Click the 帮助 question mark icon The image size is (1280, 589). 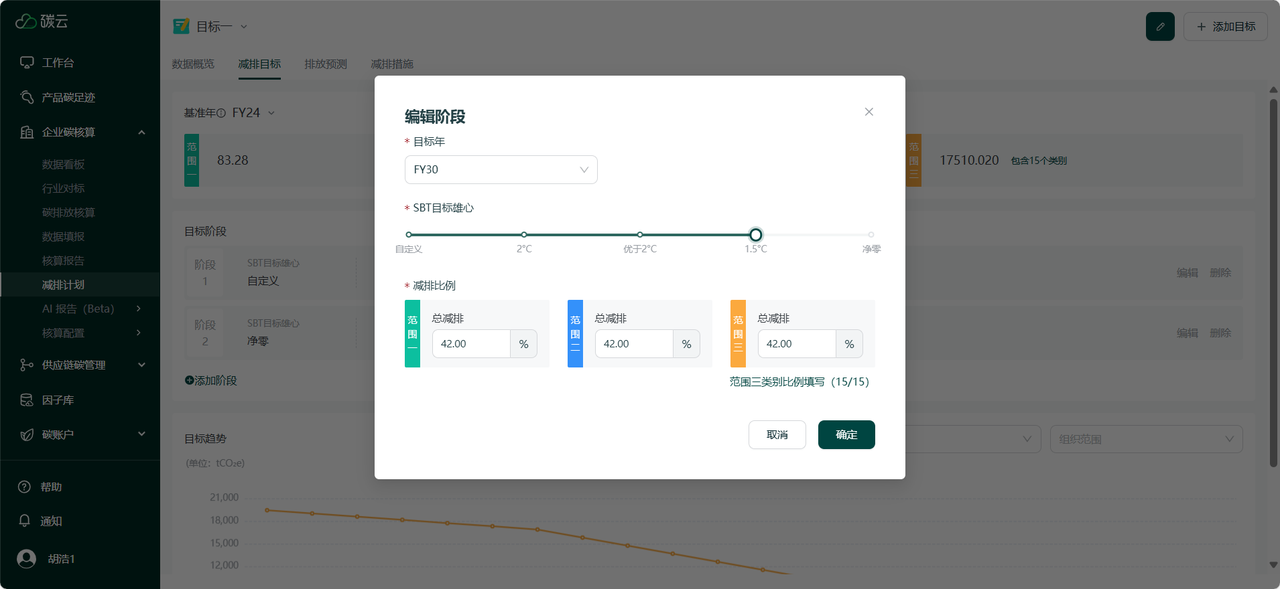[x=25, y=487]
